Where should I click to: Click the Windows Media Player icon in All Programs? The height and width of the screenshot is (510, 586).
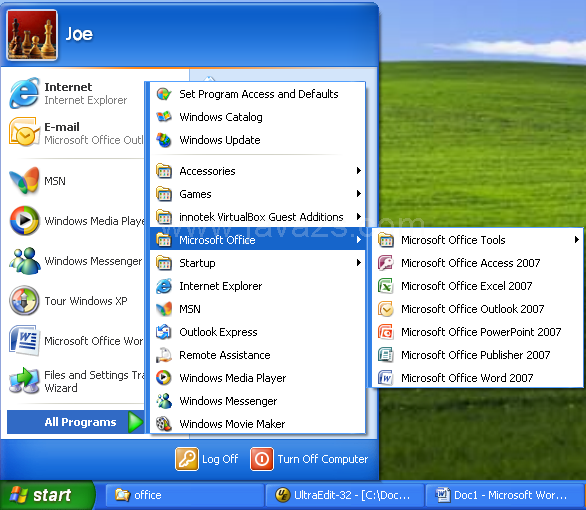point(164,378)
